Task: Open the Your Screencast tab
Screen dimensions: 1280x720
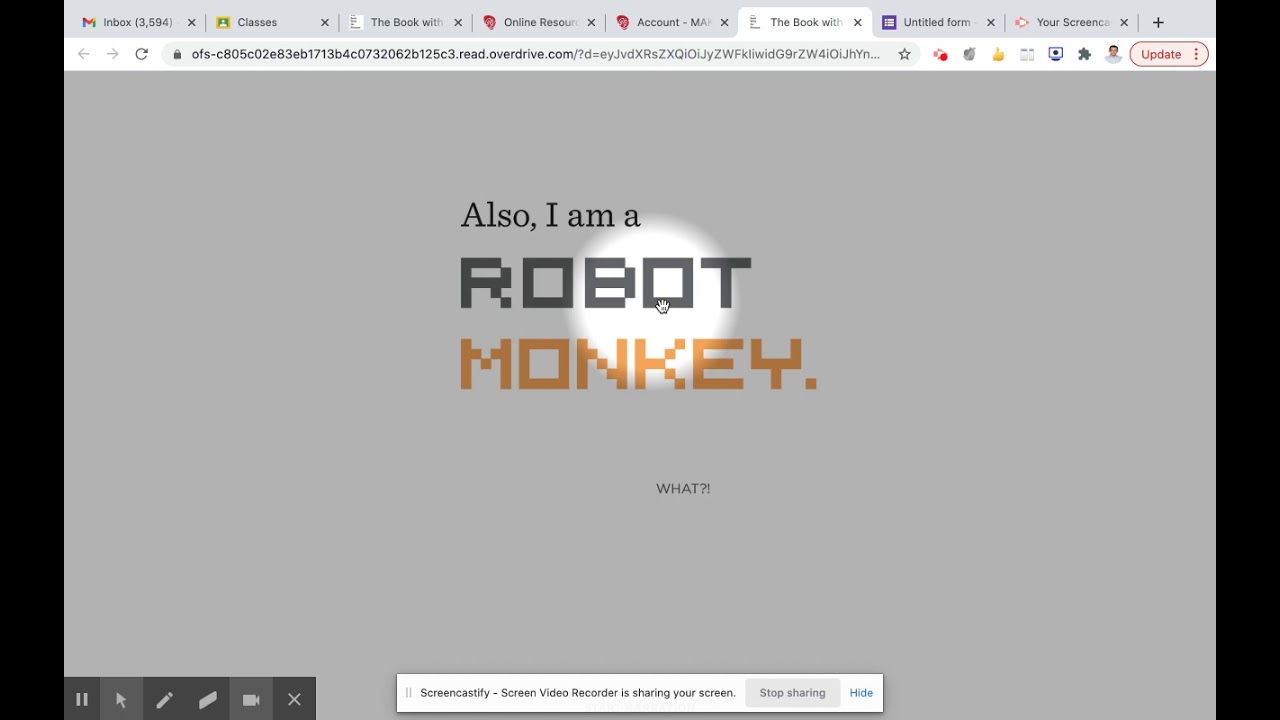Action: (1072, 22)
